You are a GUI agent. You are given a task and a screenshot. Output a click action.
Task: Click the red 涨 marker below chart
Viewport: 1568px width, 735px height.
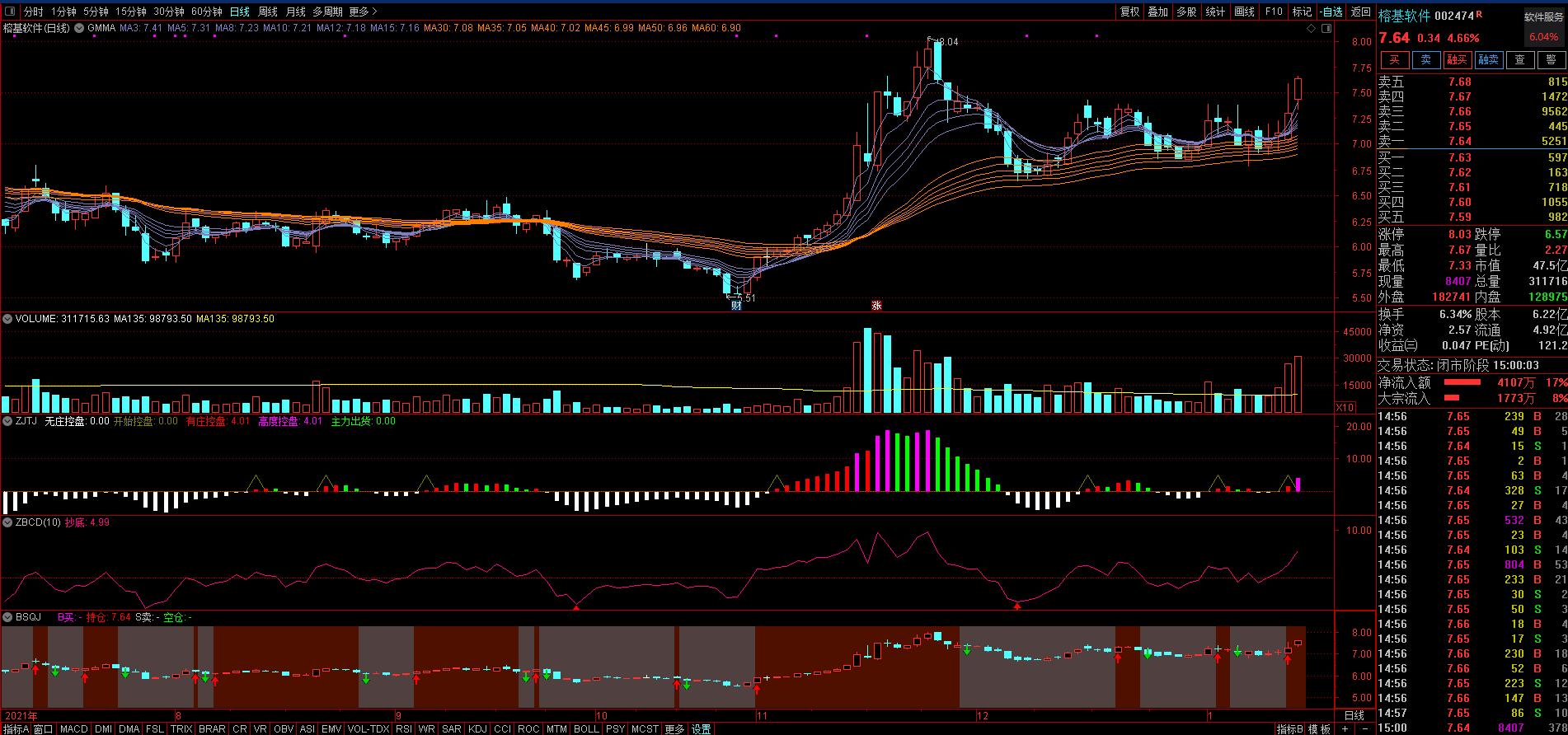pyautogui.click(x=877, y=305)
